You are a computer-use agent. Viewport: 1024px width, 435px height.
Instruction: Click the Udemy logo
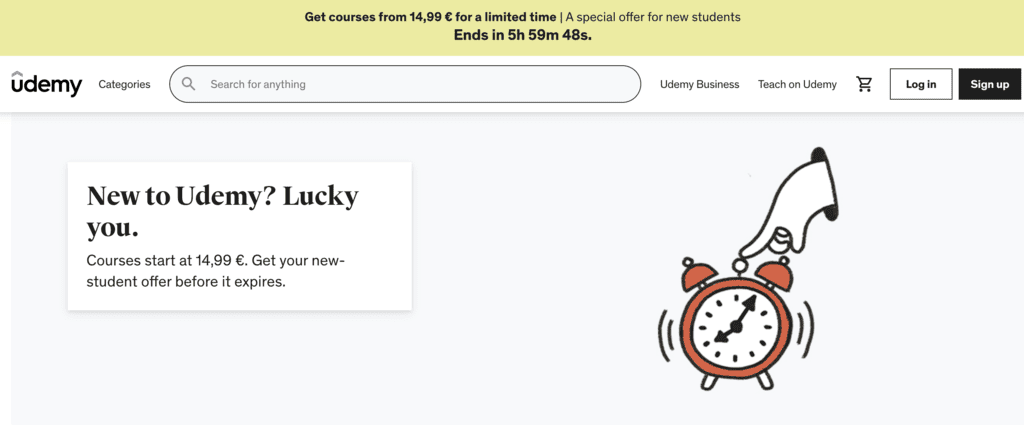tap(46, 84)
